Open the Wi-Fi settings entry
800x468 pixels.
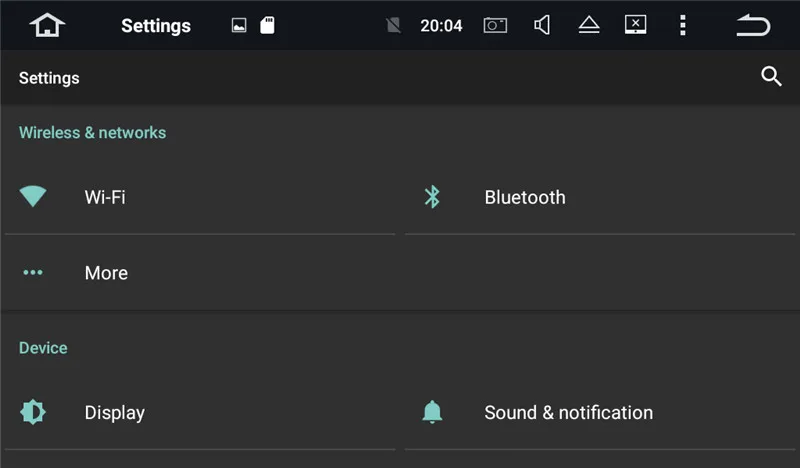105,197
